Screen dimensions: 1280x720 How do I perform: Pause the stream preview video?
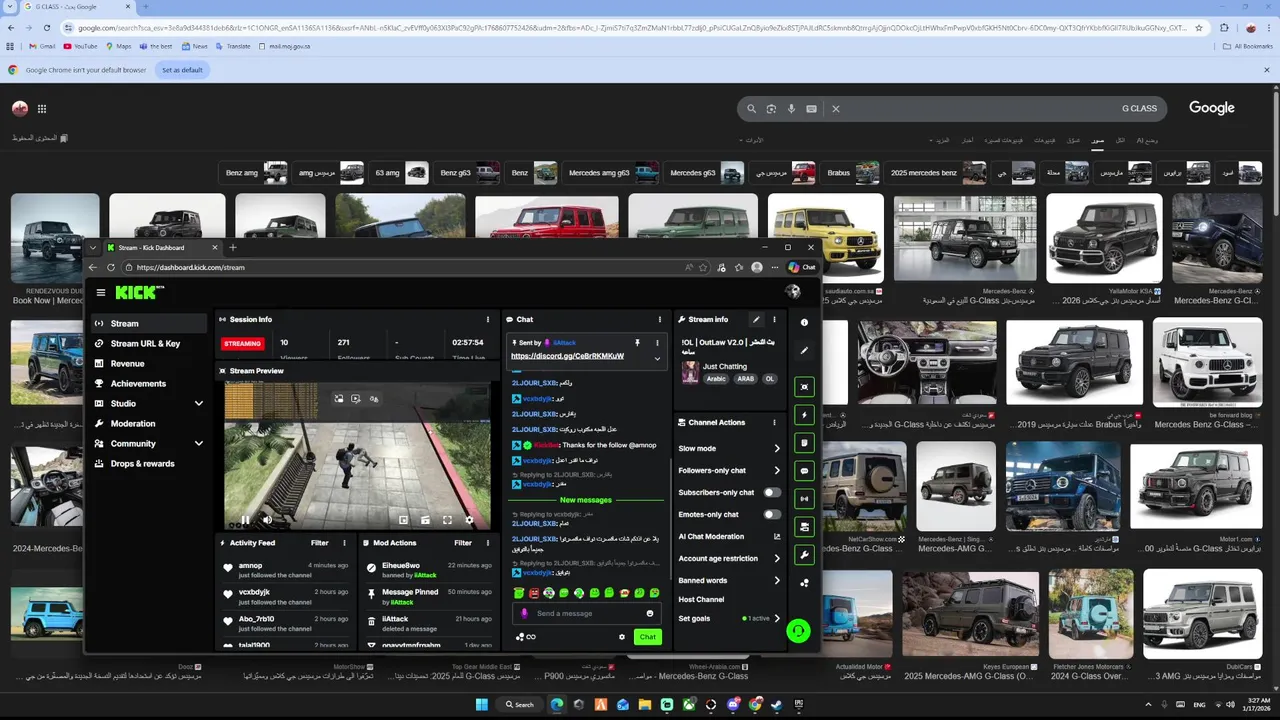pyautogui.click(x=245, y=520)
